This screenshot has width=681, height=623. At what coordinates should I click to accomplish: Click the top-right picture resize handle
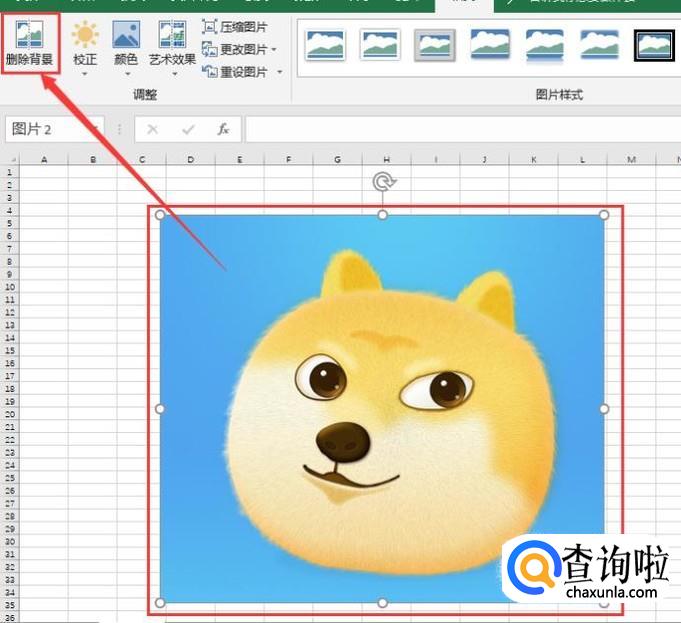click(x=604, y=215)
